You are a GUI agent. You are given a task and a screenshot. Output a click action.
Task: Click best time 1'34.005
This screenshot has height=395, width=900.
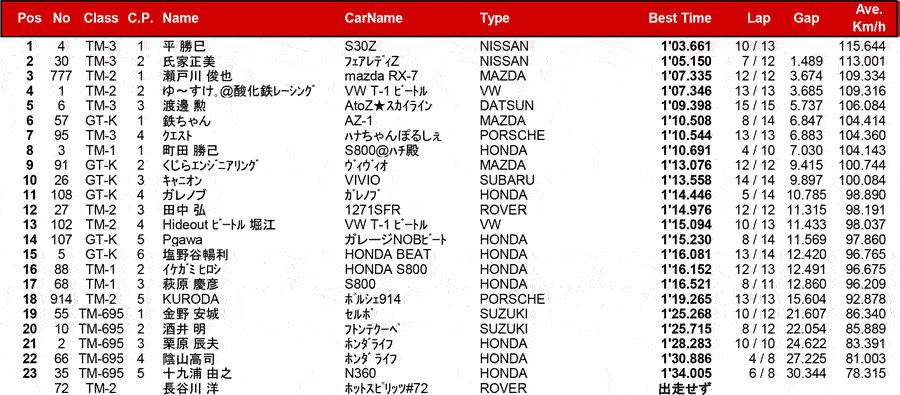pos(686,373)
